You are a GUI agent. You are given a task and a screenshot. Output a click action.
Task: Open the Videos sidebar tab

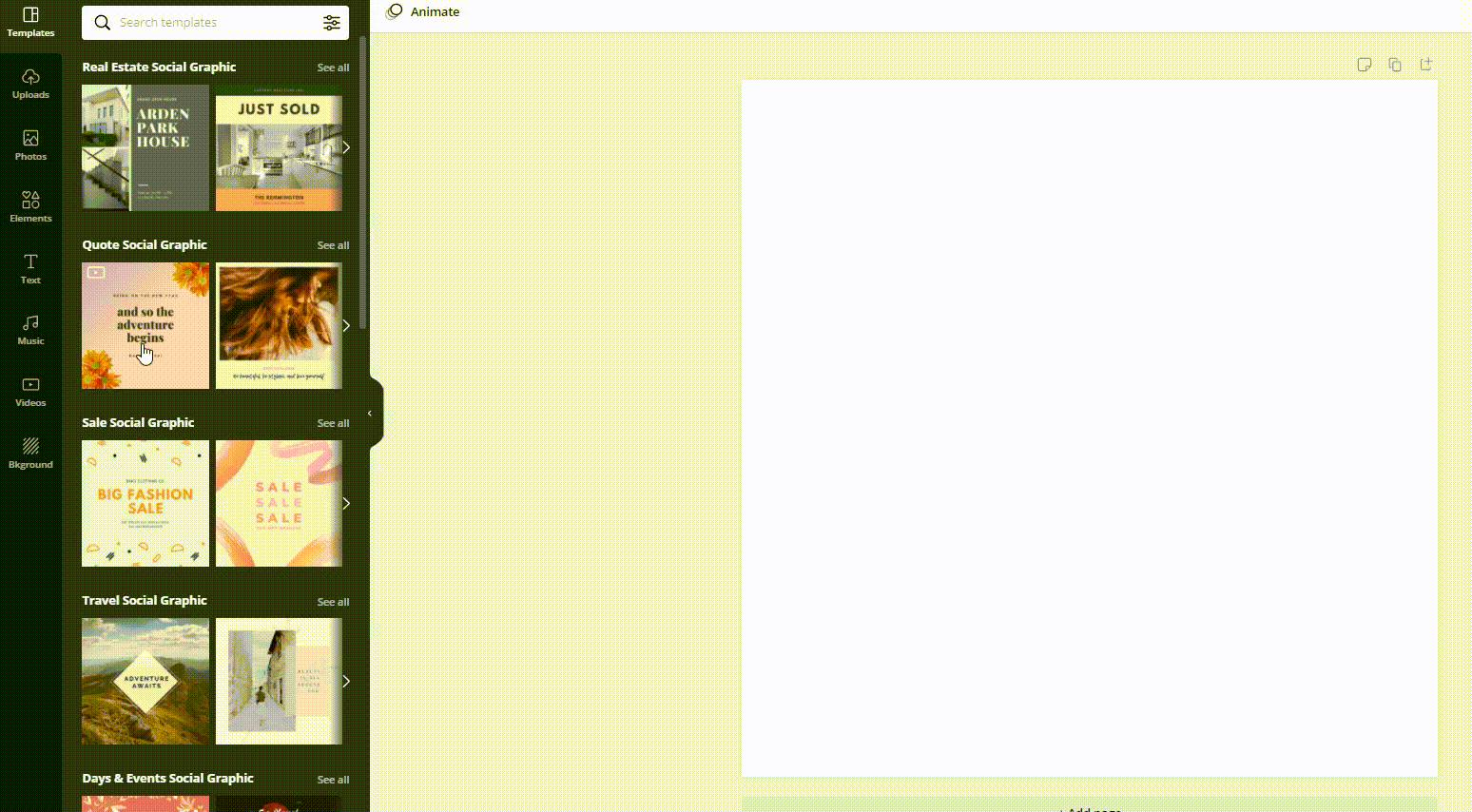pos(30,392)
